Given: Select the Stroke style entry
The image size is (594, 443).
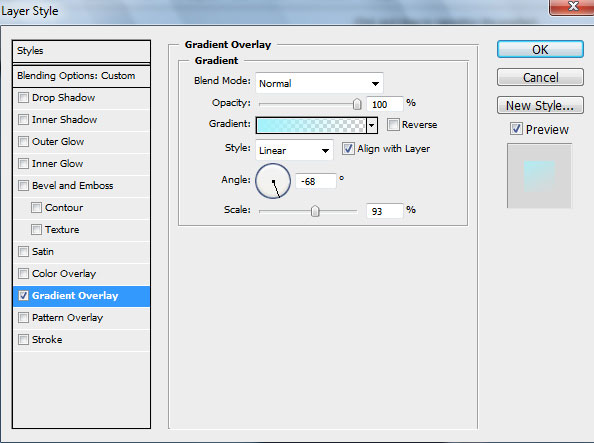Looking at the screenshot, I should [x=81, y=340].
